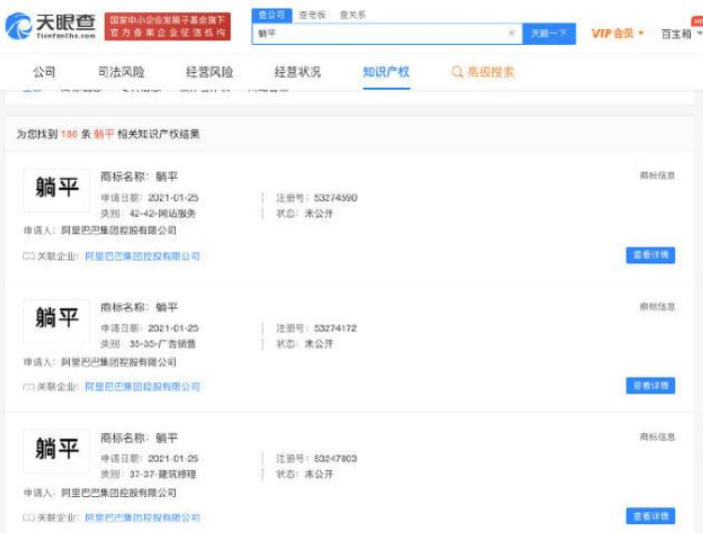
Task: Select the 查关系 search tab
Action: [x=352, y=15]
